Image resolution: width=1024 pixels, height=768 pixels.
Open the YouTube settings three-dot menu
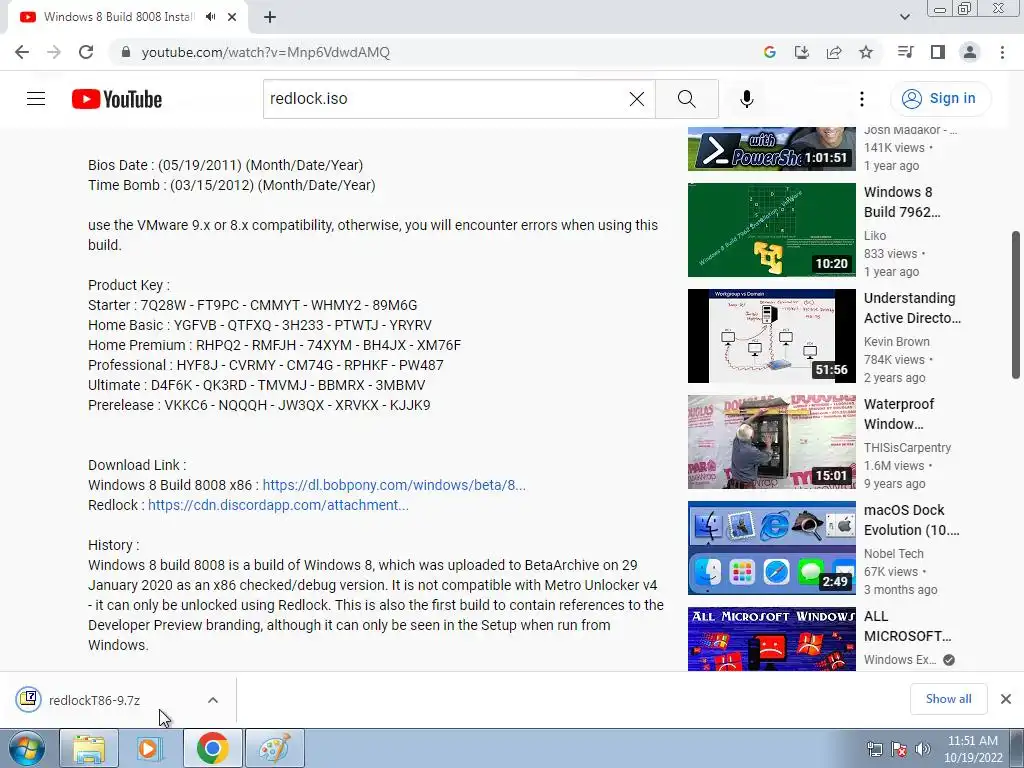[x=861, y=99]
